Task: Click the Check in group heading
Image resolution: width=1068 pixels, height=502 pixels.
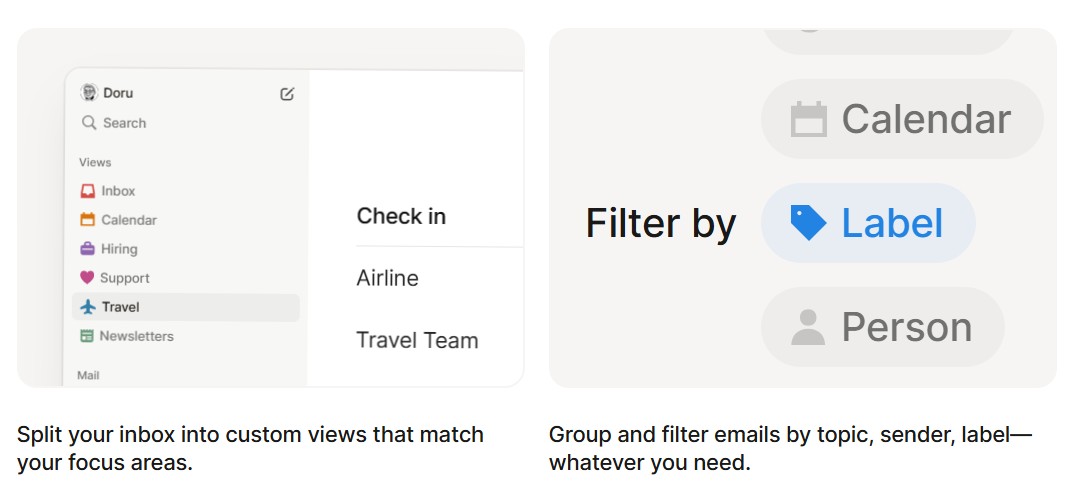Action: click(401, 216)
